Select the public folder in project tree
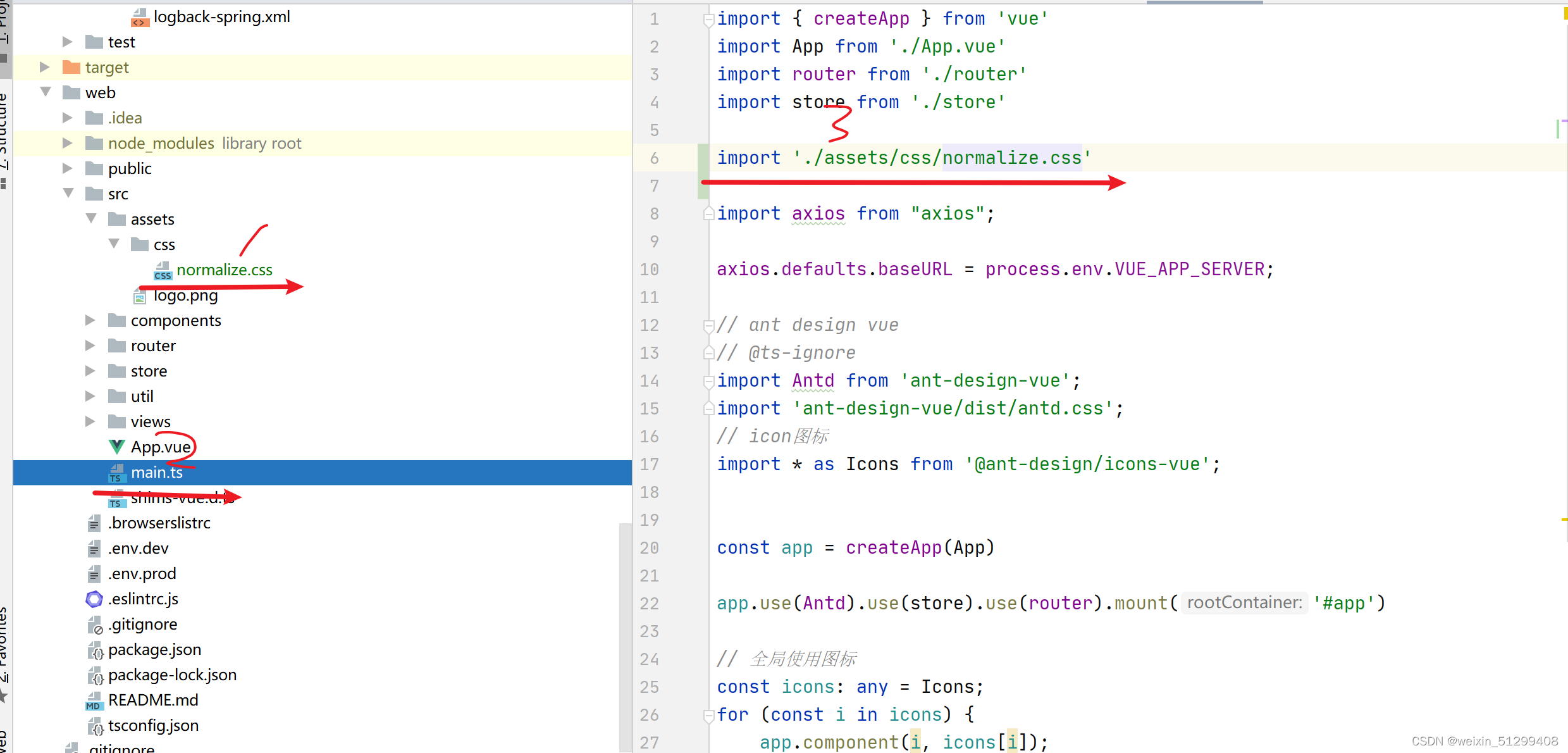Screen dimensions: 1568x753 (130, 168)
